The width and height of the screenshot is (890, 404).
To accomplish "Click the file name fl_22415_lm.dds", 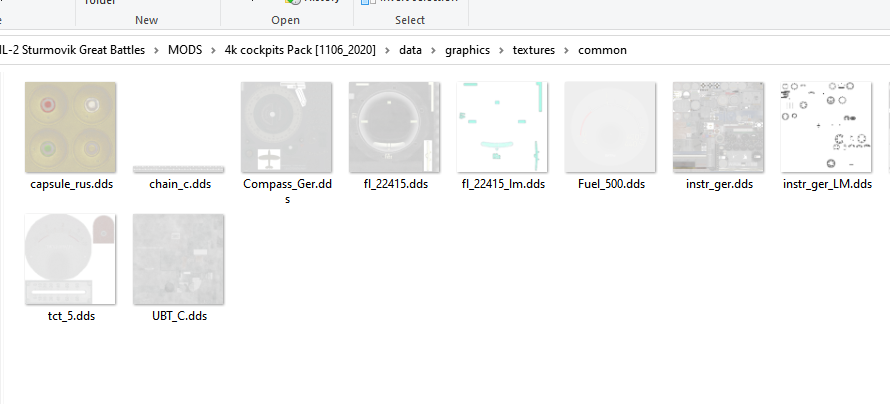I will (503, 184).
